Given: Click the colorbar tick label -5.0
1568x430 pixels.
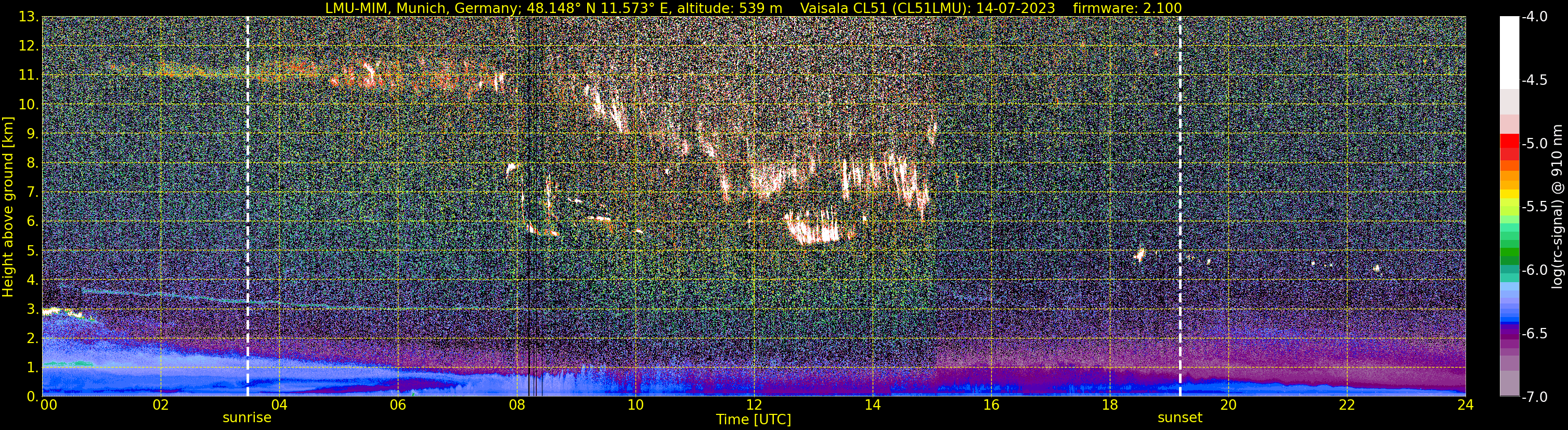Looking at the screenshot, I should pos(1535,143).
